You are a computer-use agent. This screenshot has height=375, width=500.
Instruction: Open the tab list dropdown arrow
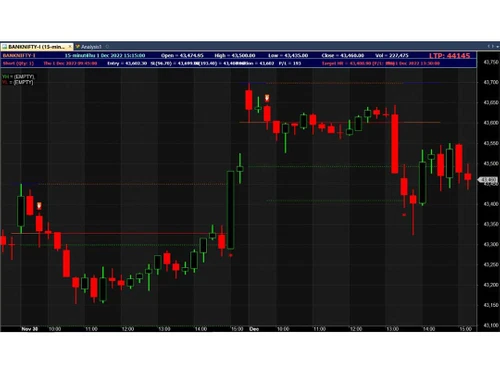497,47
